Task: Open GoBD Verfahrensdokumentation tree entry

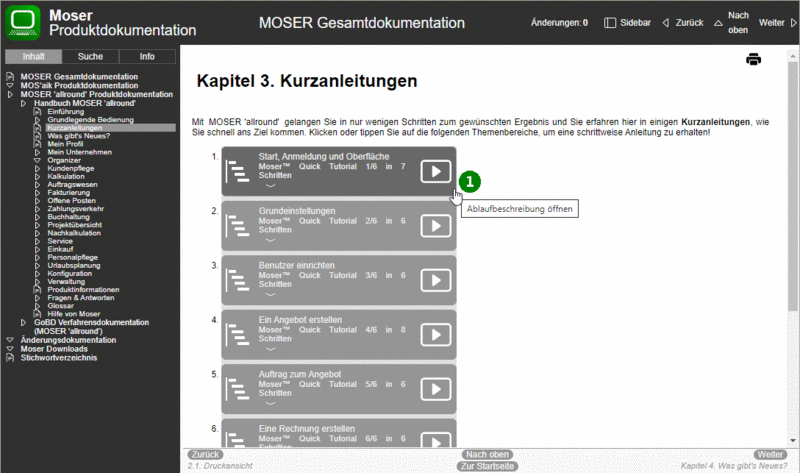Action: pyautogui.click(x=91, y=327)
